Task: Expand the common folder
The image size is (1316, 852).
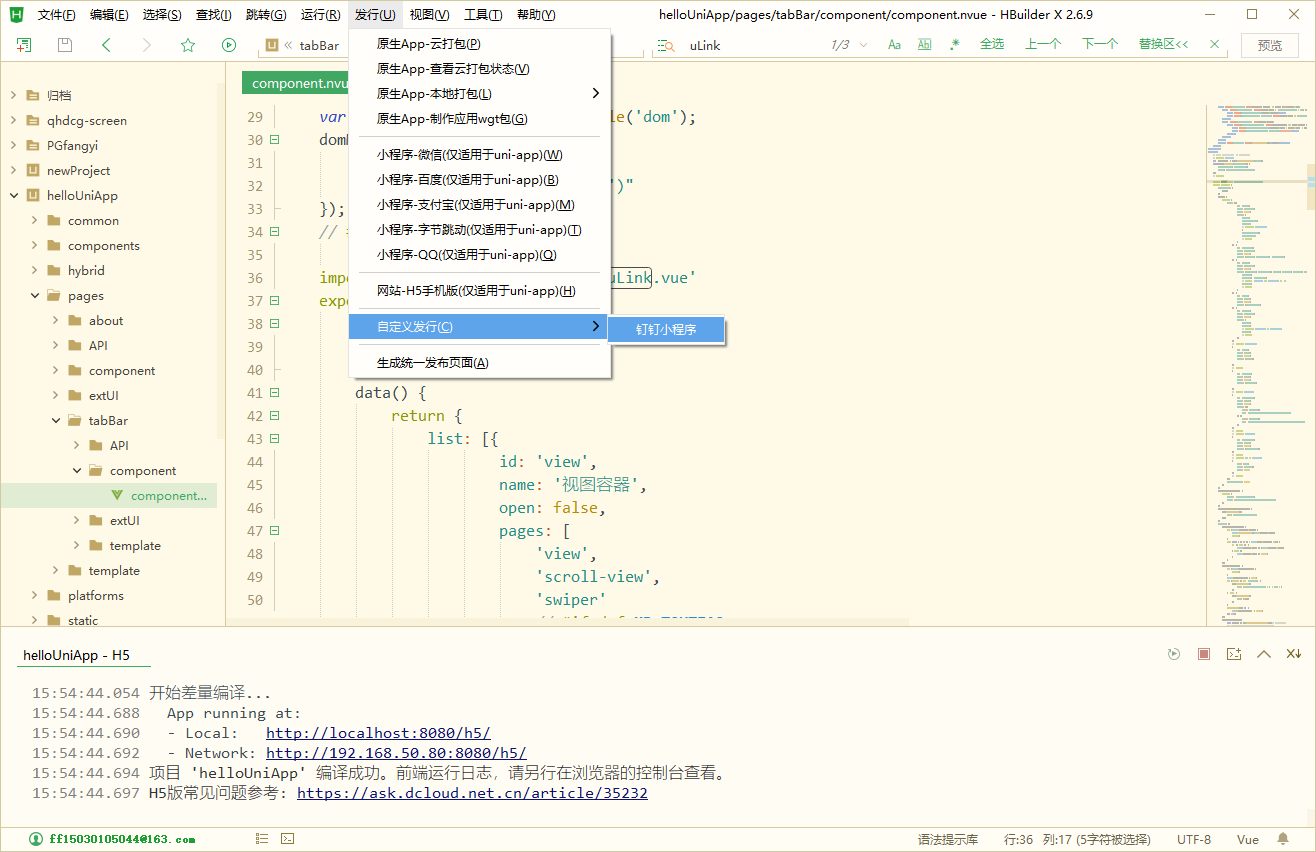Action: (35, 220)
